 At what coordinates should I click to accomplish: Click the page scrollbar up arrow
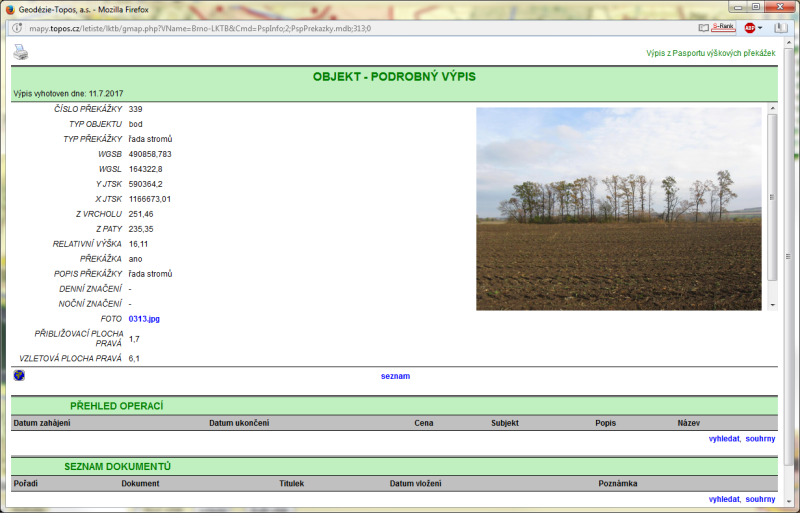[x=788, y=44]
